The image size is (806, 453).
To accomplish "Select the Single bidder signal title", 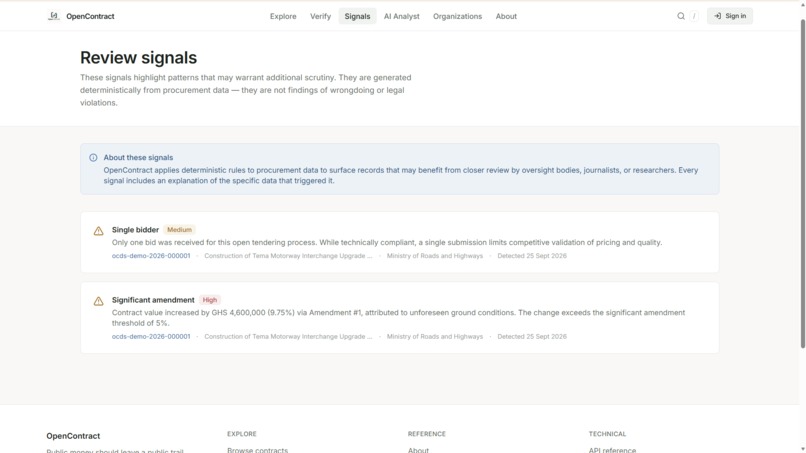I will click(135, 230).
